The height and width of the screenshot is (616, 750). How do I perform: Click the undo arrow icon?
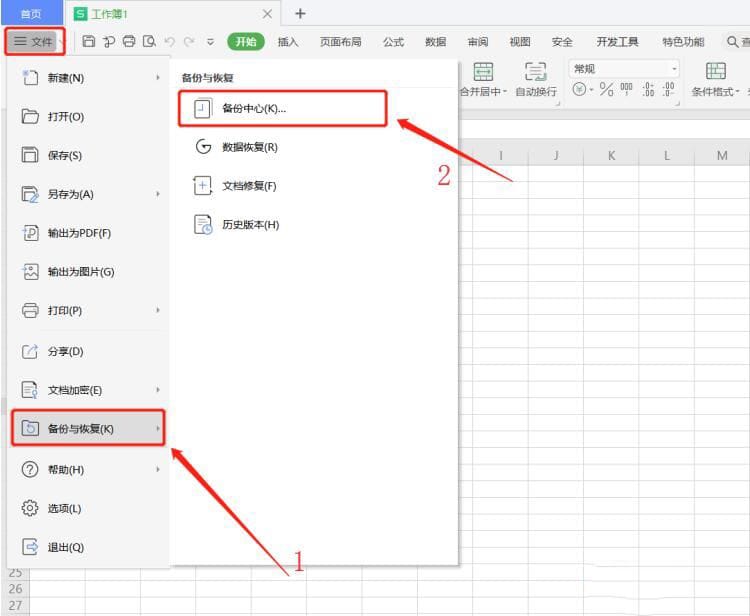(169, 42)
